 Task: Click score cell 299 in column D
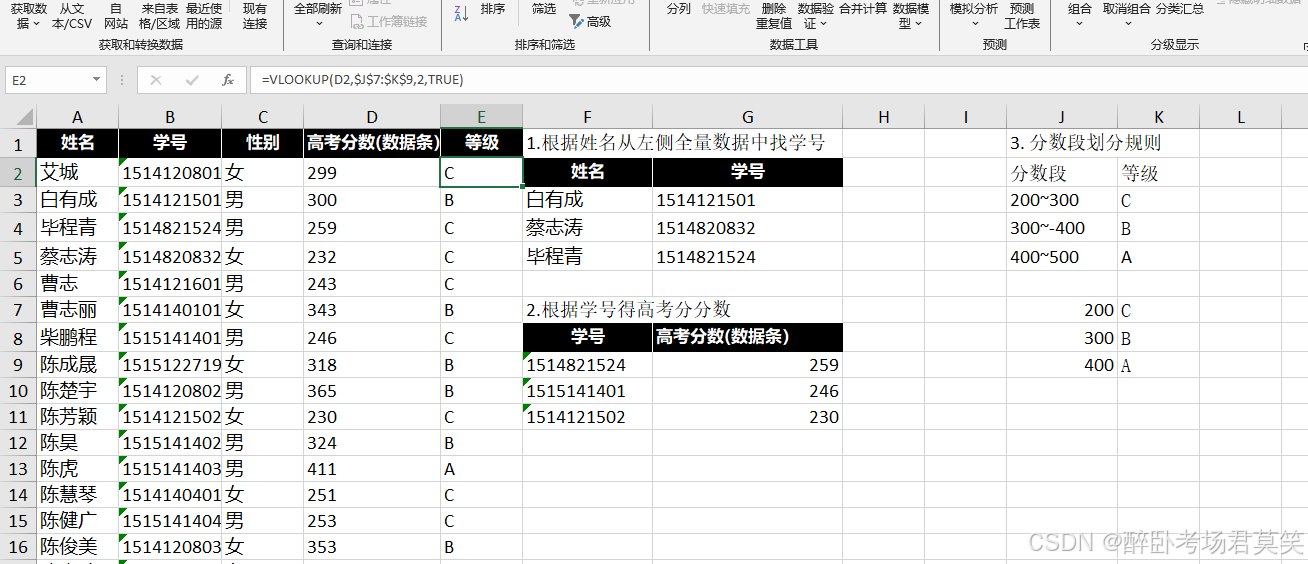click(372, 172)
